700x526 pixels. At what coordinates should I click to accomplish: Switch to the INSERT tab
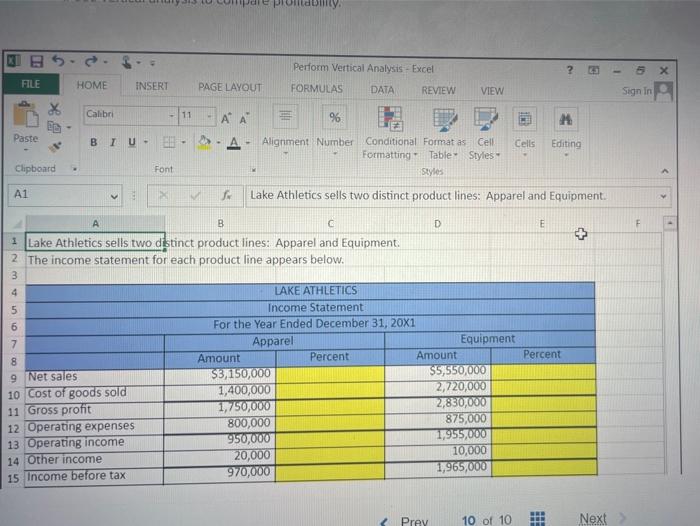click(x=152, y=86)
